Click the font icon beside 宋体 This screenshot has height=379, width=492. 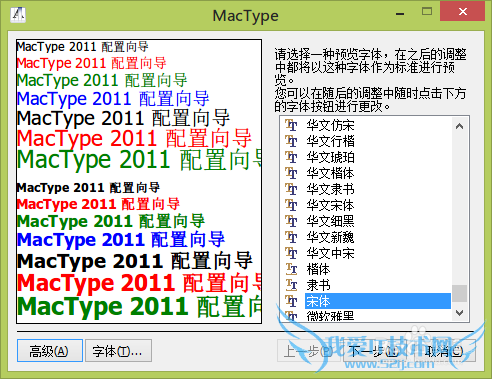tap(291, 301)
